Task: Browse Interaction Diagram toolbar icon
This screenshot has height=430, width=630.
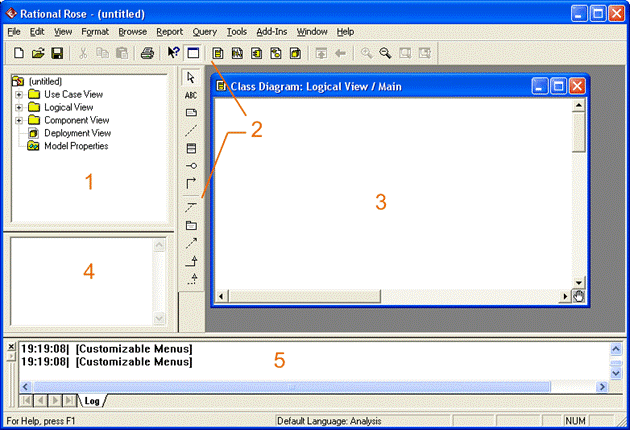Action: pos(237,53)
